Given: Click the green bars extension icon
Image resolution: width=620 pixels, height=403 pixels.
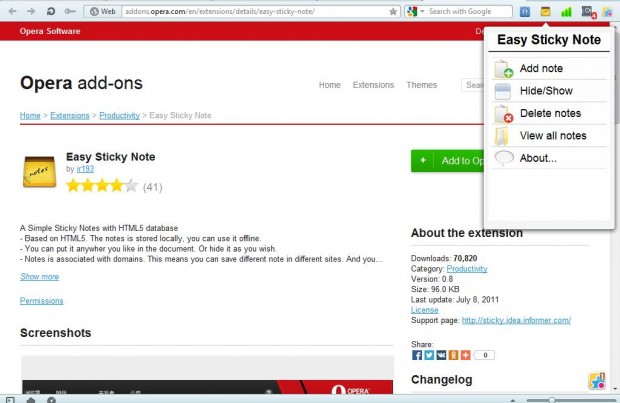Looking at the screenshot, I should click(566, 12).
